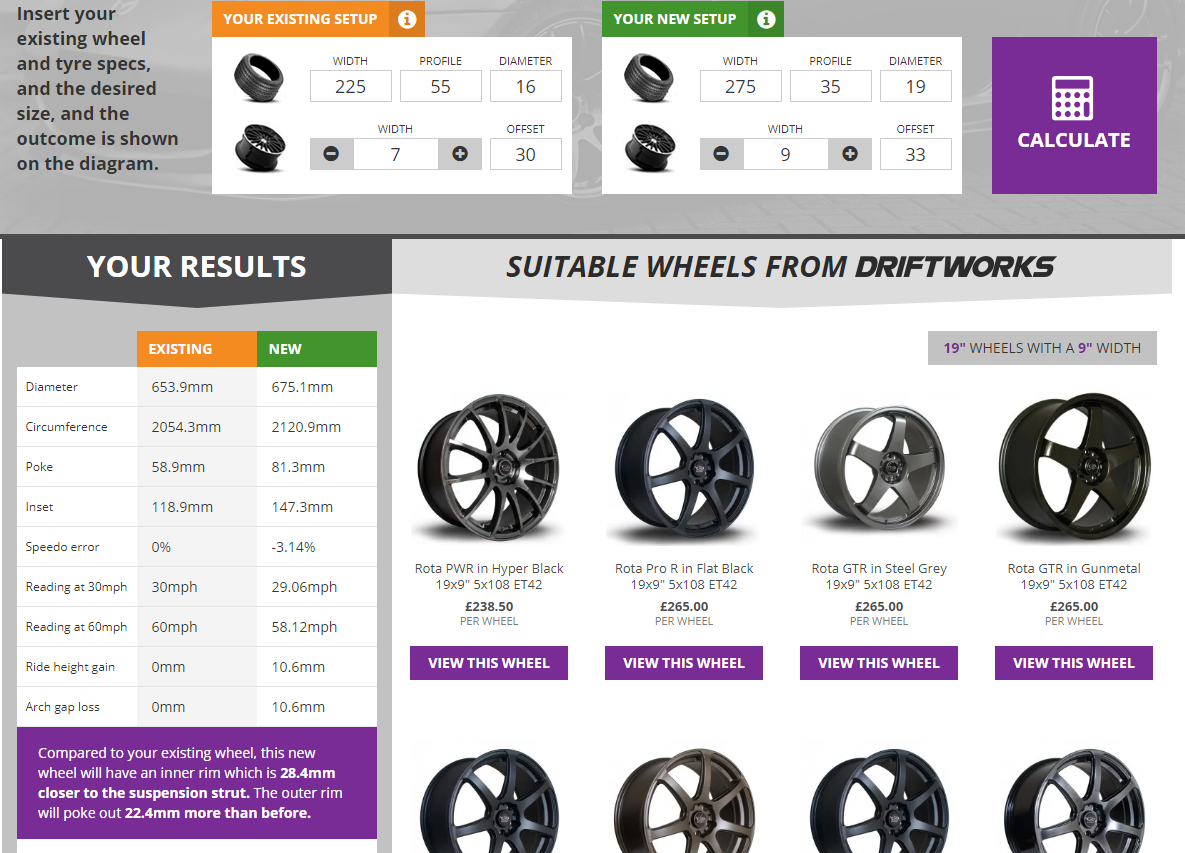
Task: Select existing tyre profile field showing 55
Action: 441,86
